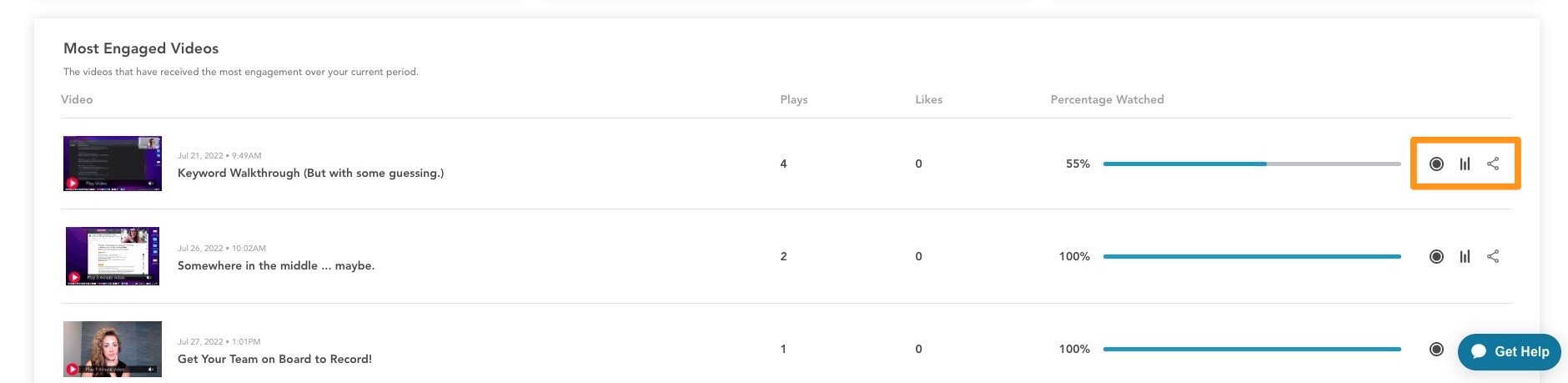Click the 100% bar for Somewhere in the middle
Viewport: 1568px width, 383px height.
pos(1252,256)
